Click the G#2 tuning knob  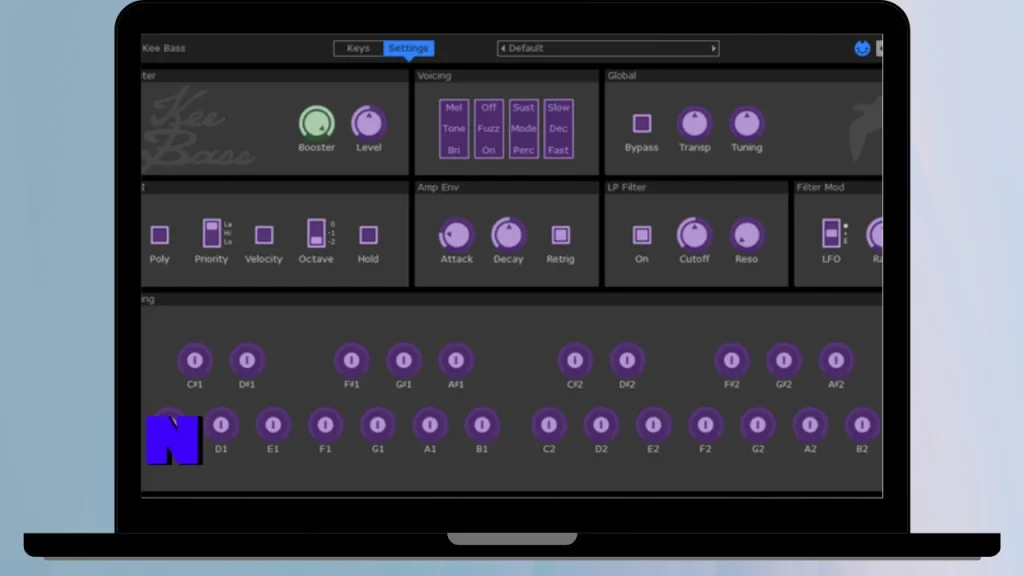(784, 360)
